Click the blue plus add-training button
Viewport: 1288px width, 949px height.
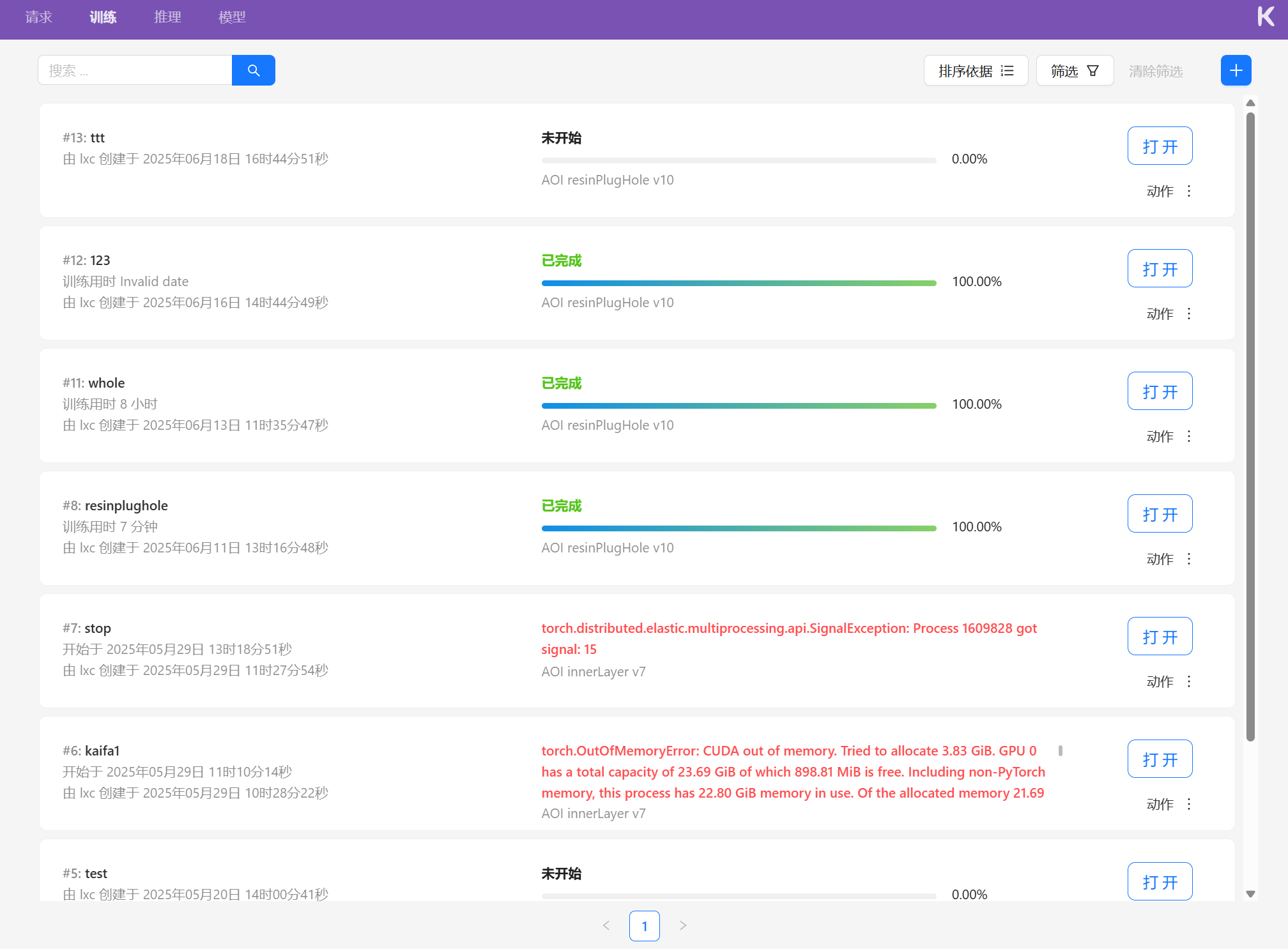point(1236,70)
